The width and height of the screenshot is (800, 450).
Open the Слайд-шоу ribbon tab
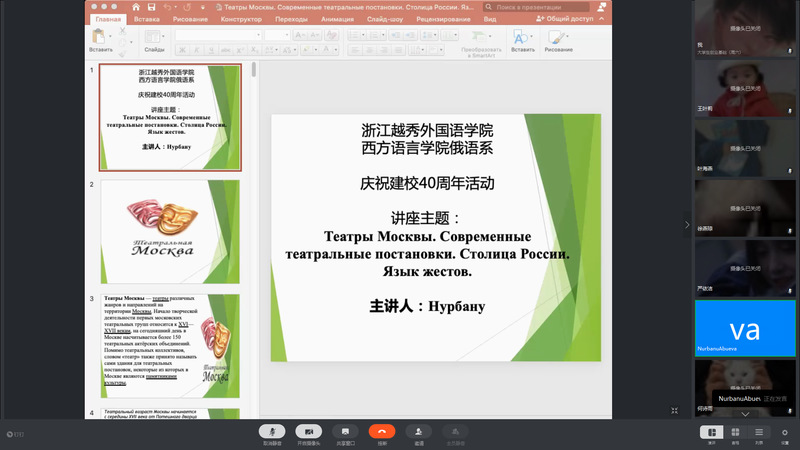[385, 19]
